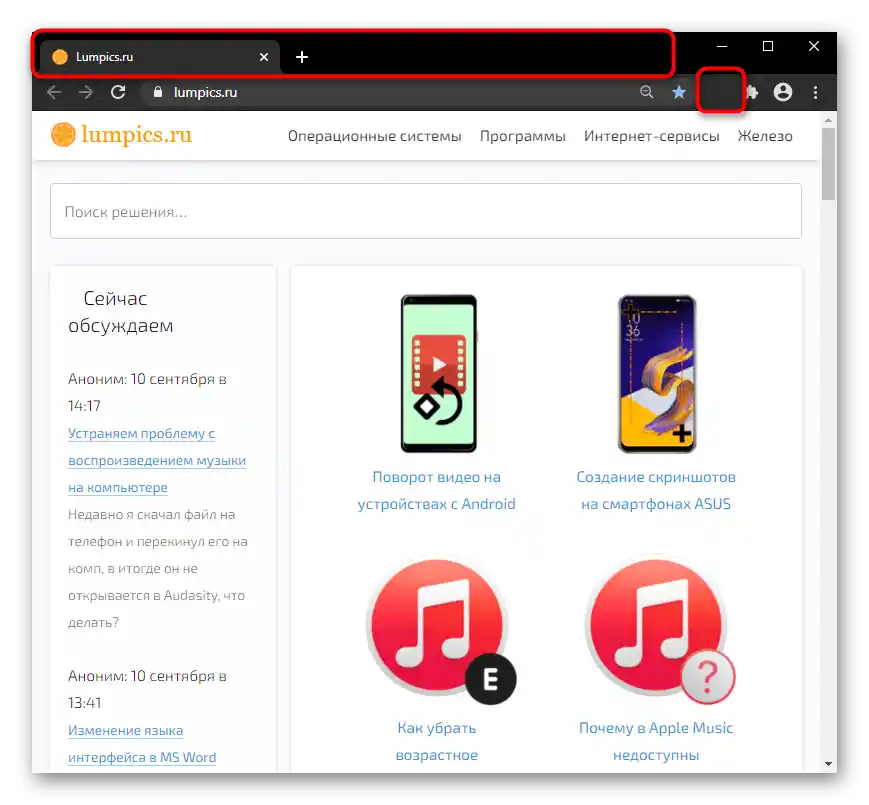Image resolution: width=869 pixels, height=805 pixels.
Task: Open the iTunes icon with E badge
Action: tap(440, 629)
